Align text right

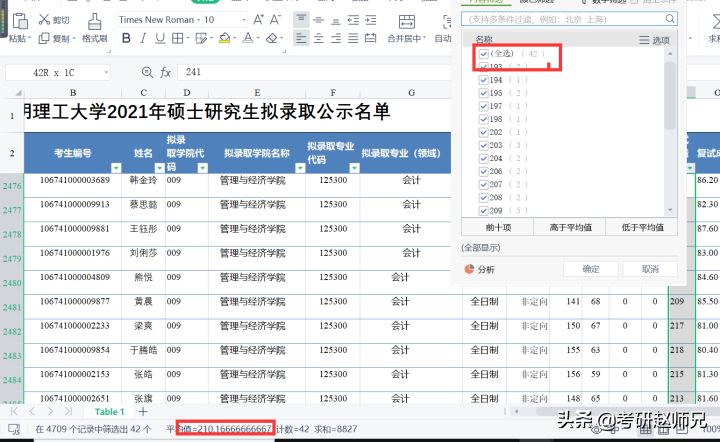[x=336, y=38]
